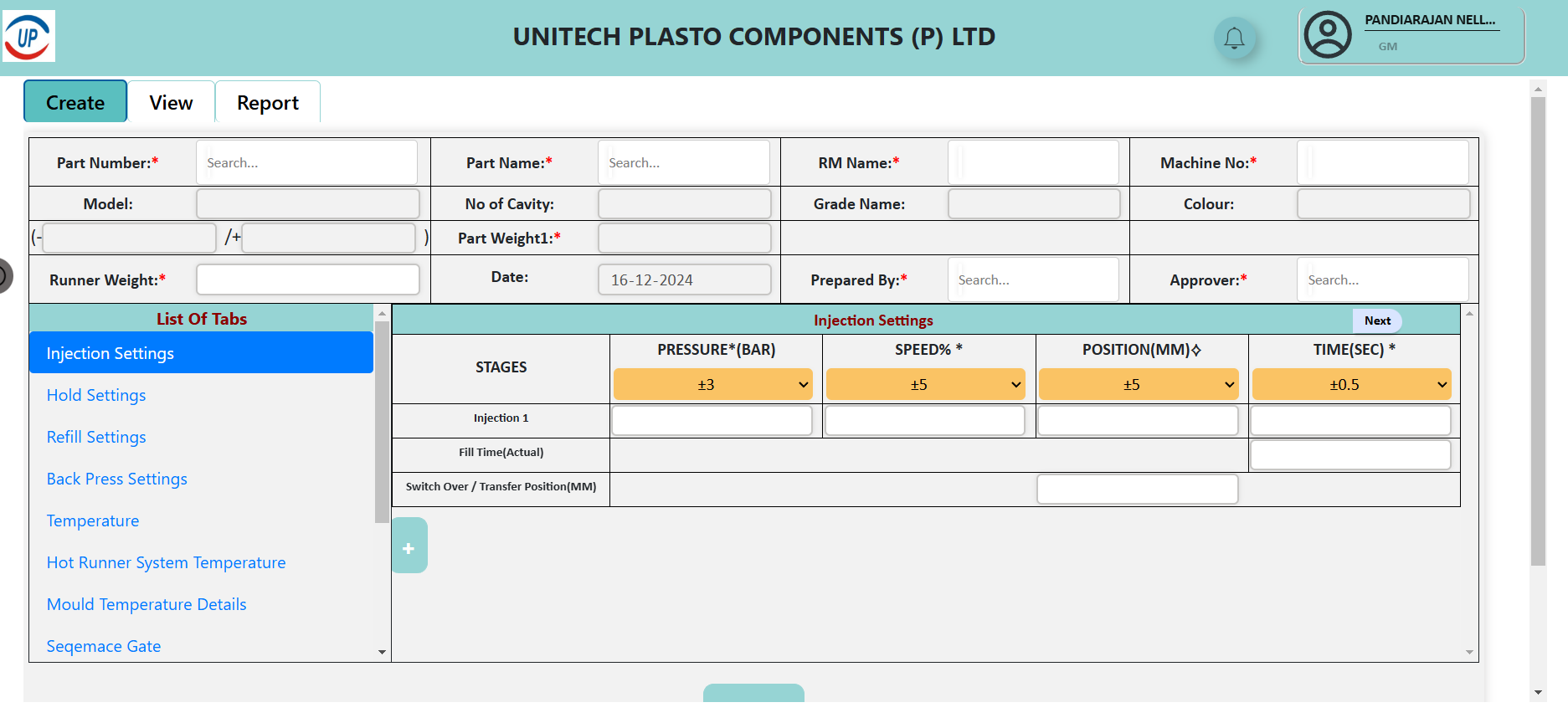
Task: Click the RM Name input field
Action: [1033, 162]
